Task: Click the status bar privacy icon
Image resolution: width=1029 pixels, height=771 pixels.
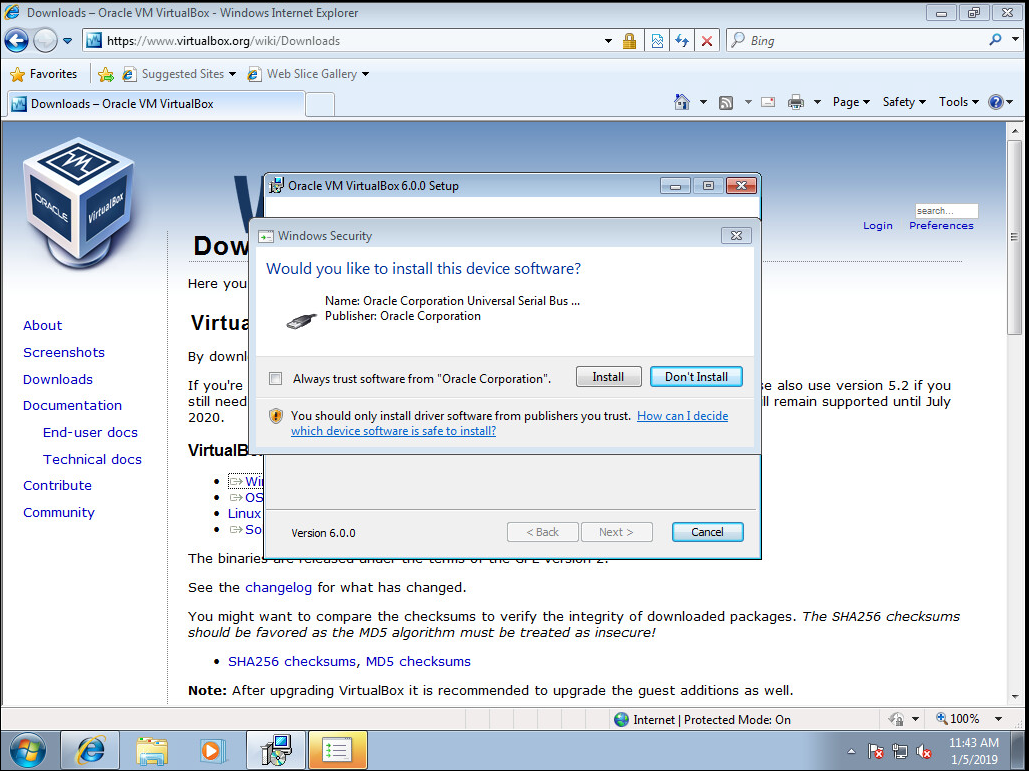Action: (896, 719)
